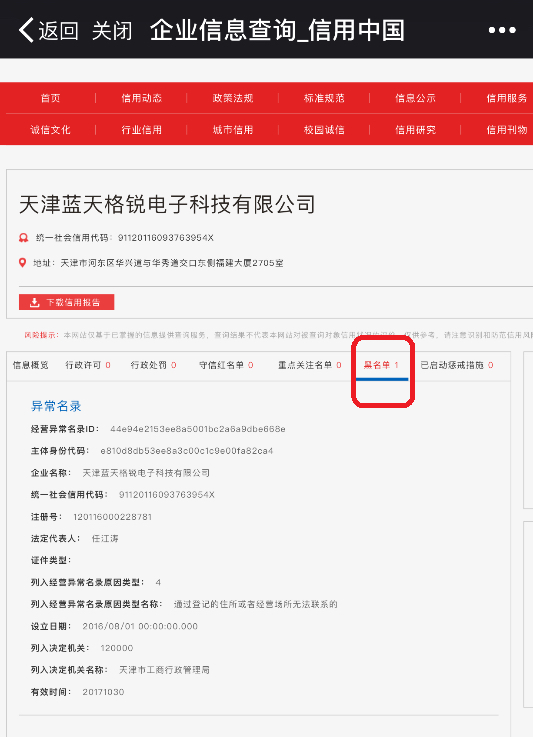Screen dimensions: 533x737
Task: Open the three-dots more menu
Action: point(502,31)
